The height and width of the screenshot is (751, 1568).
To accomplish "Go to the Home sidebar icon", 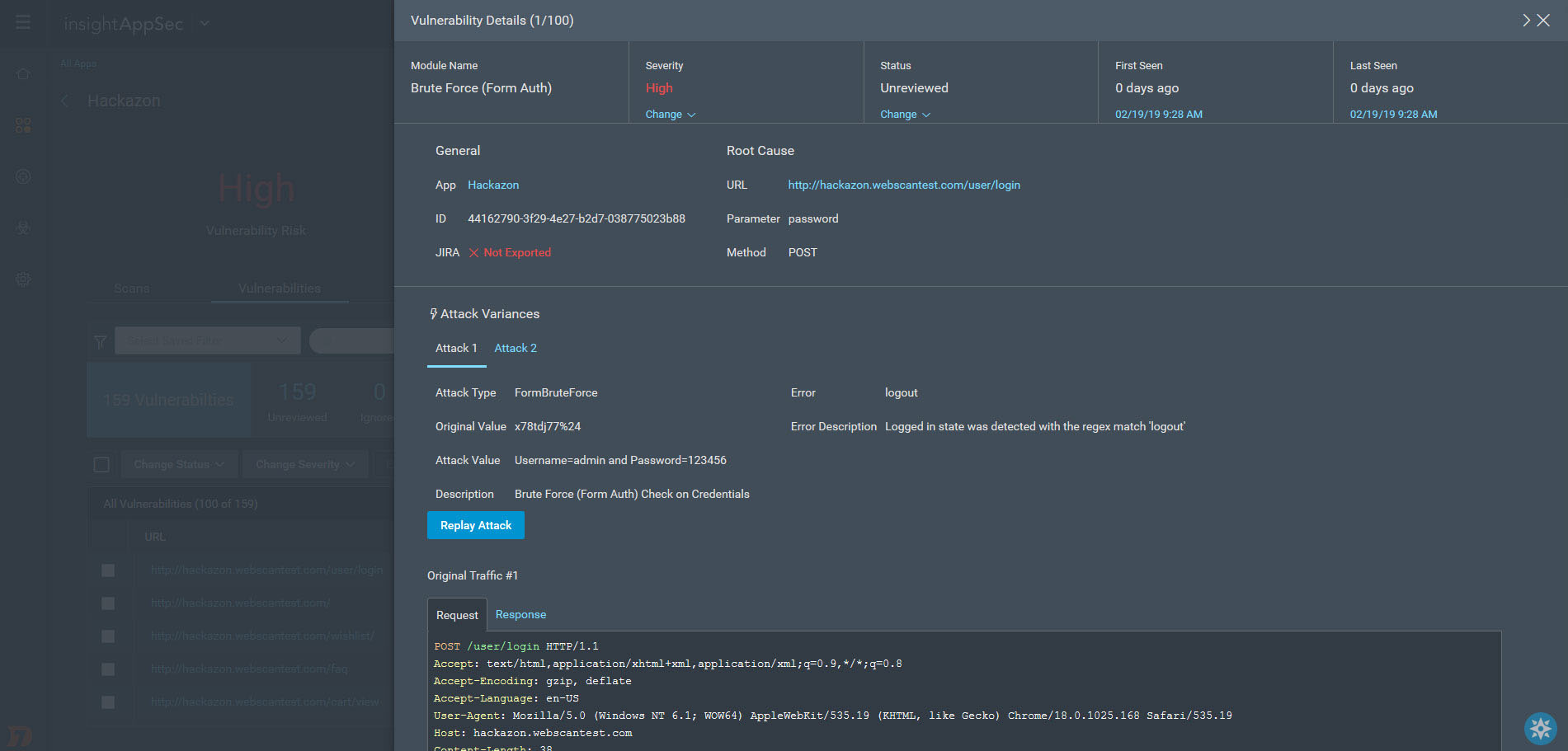I will click(x=23, y=74).
